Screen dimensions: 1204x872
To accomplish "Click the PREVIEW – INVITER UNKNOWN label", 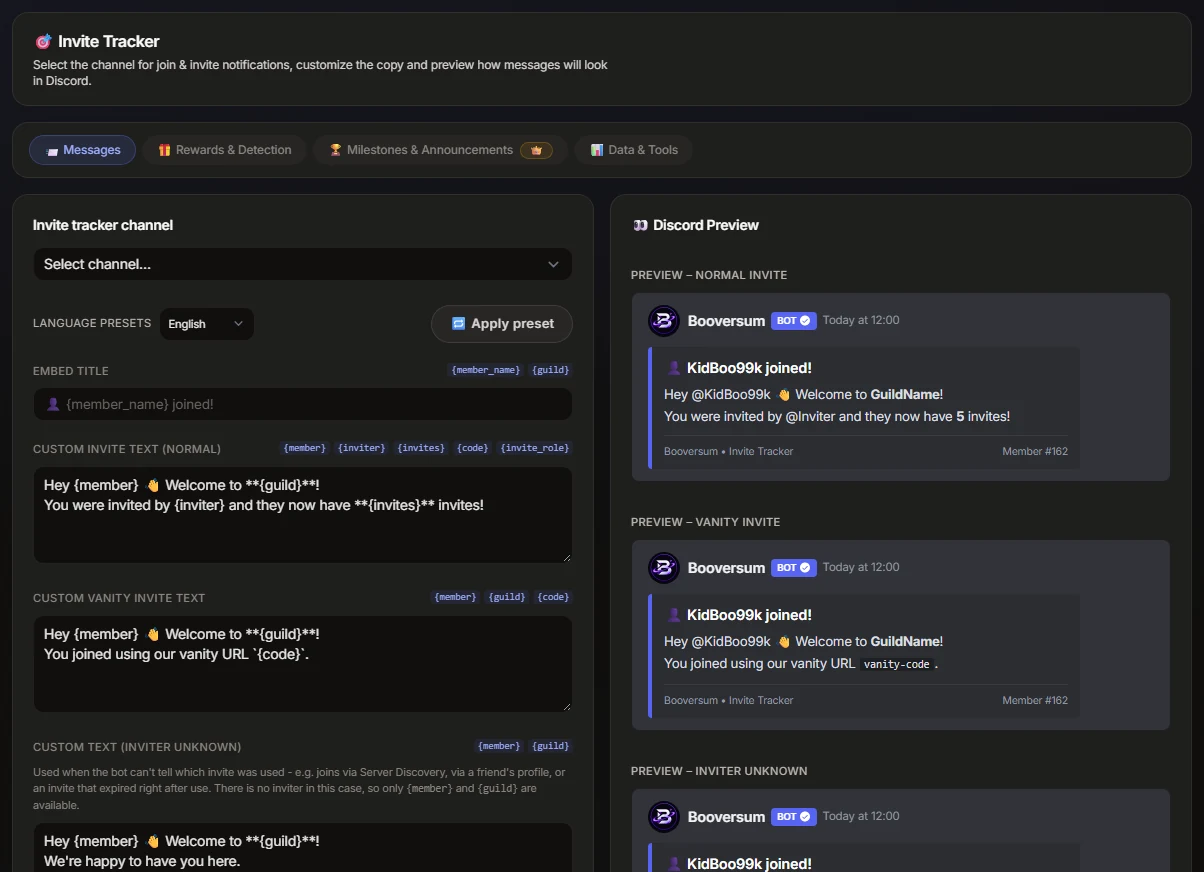I will pyautogui.click(x=719, y=771).
